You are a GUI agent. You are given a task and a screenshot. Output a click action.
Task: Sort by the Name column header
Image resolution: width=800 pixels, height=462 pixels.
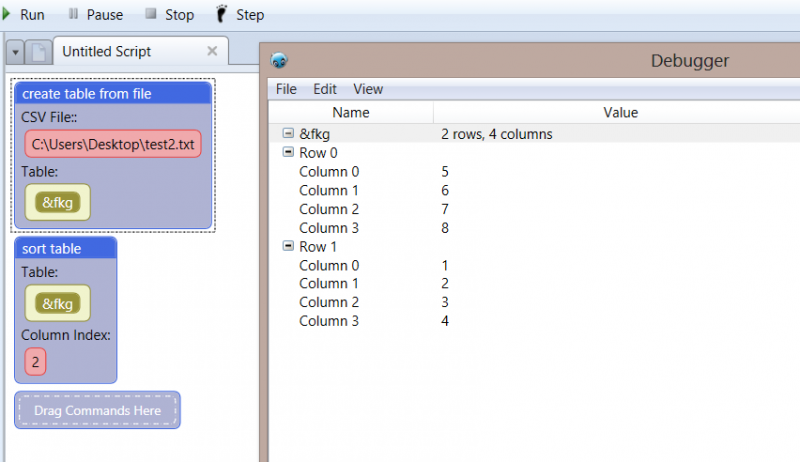point(351,113)
